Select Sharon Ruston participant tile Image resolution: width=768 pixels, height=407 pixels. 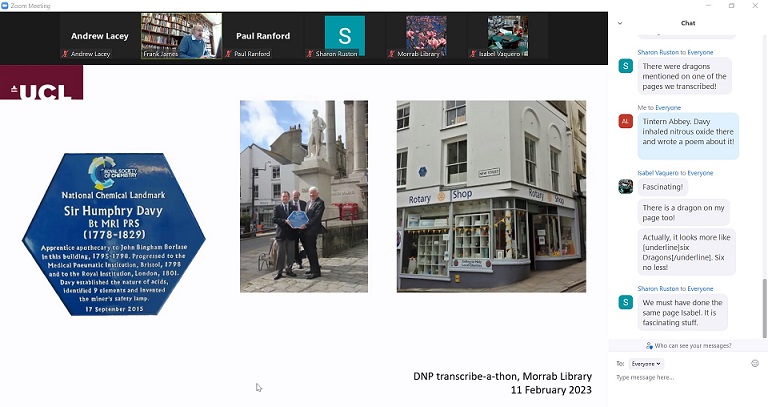[x=344, y=36]
